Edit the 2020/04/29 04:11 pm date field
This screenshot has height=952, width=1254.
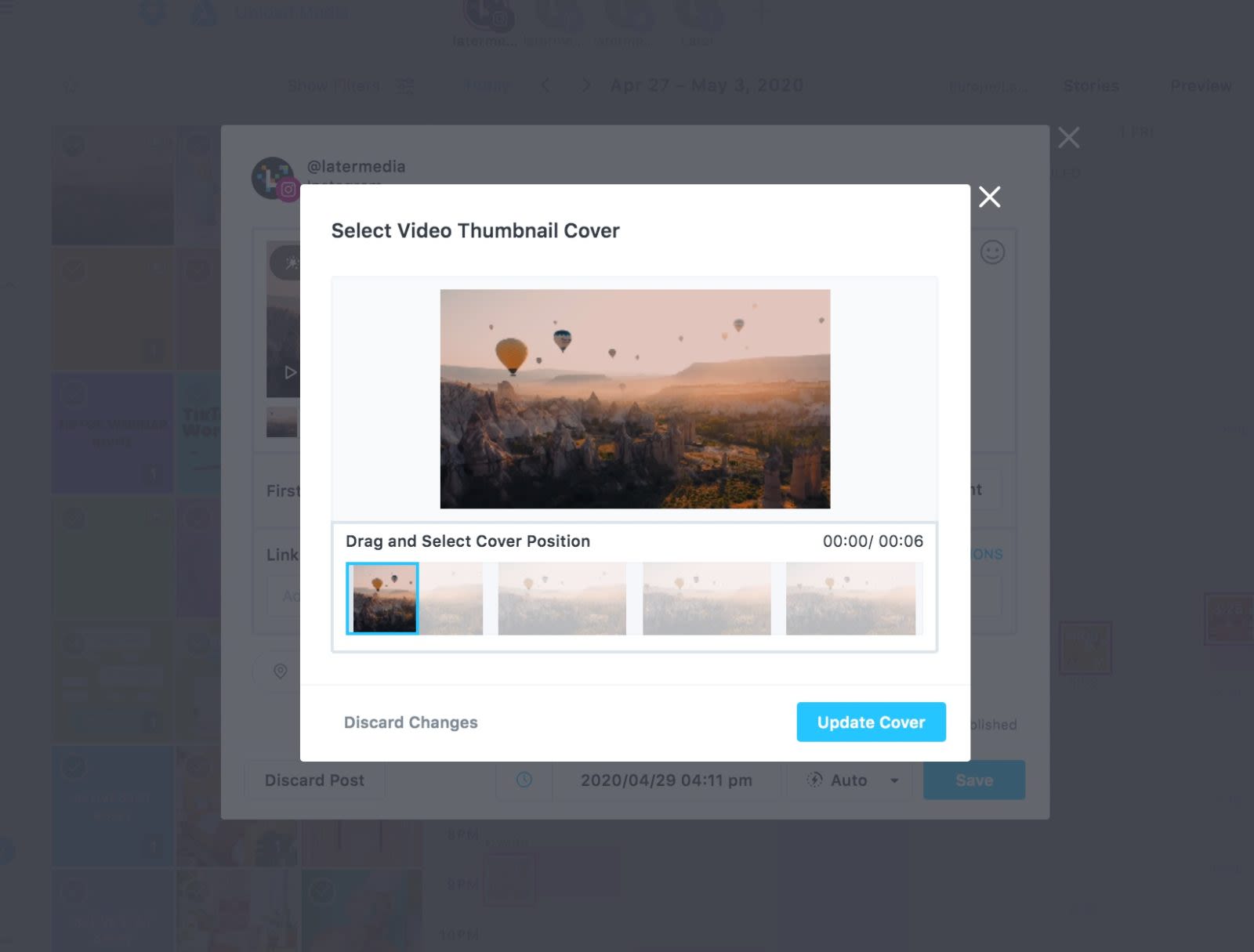tap(666, 780)
